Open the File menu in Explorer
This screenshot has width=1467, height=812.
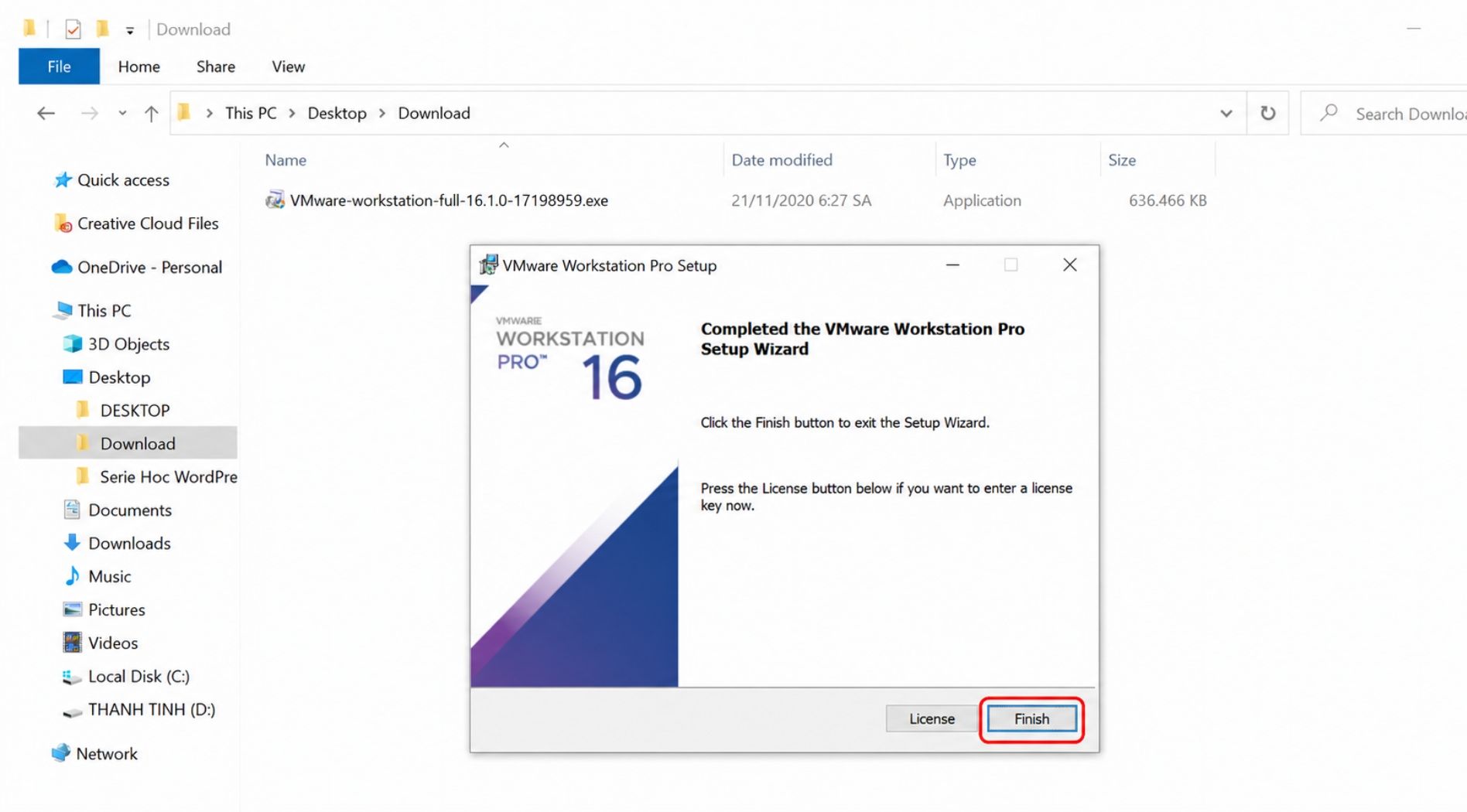click(x=59, y=67)
